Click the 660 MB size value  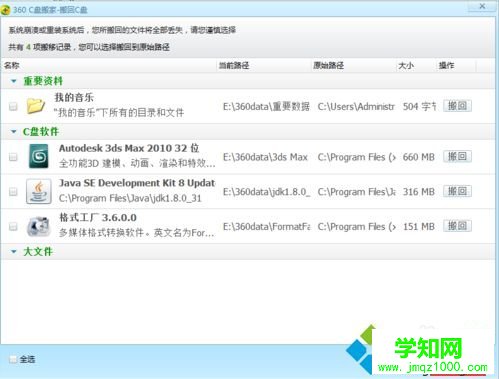[419, 157]
